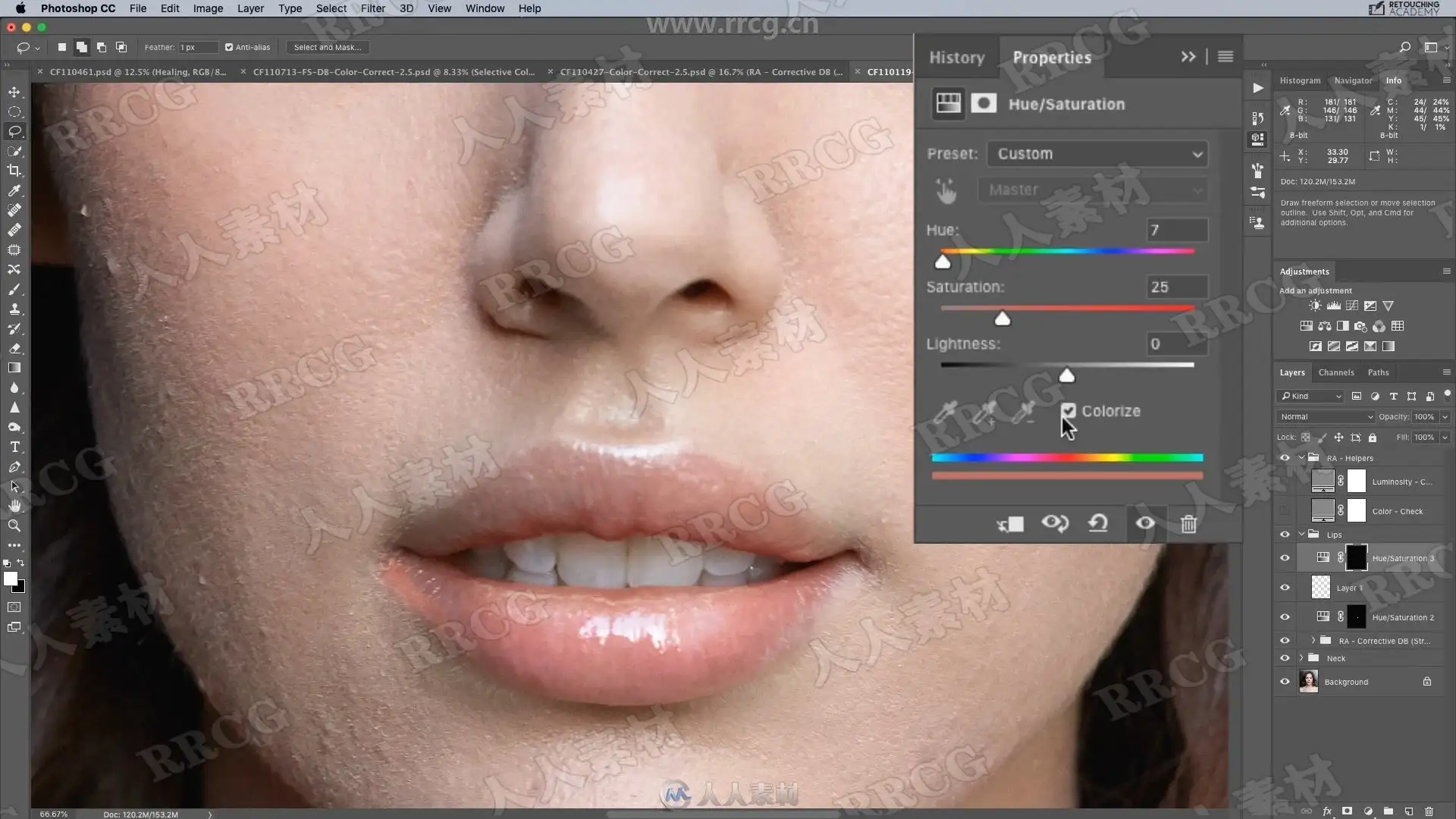
Task: Click the Saturation slider handle
Action: 1003,319
